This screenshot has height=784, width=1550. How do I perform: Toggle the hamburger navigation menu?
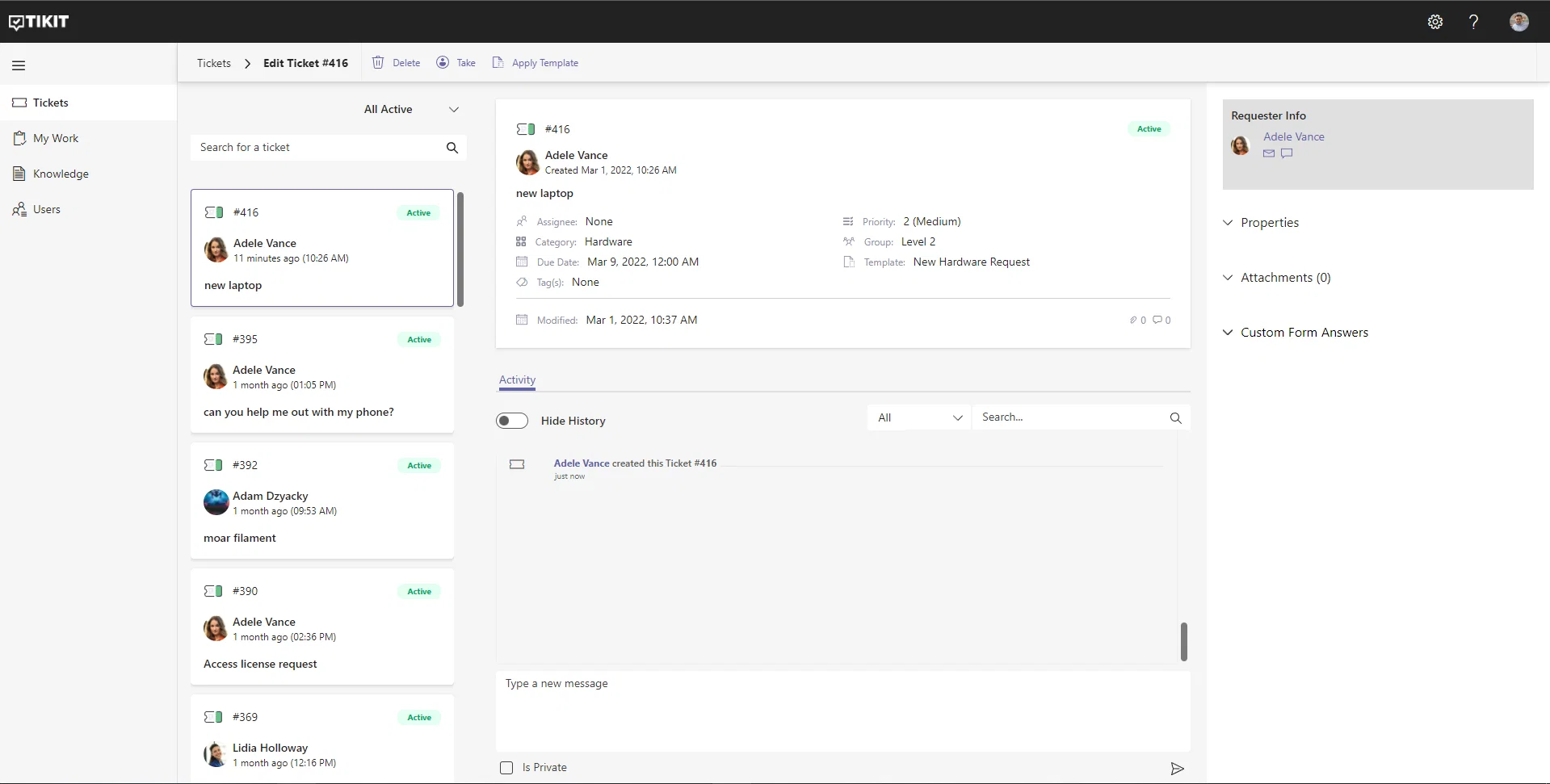[19, 65]
